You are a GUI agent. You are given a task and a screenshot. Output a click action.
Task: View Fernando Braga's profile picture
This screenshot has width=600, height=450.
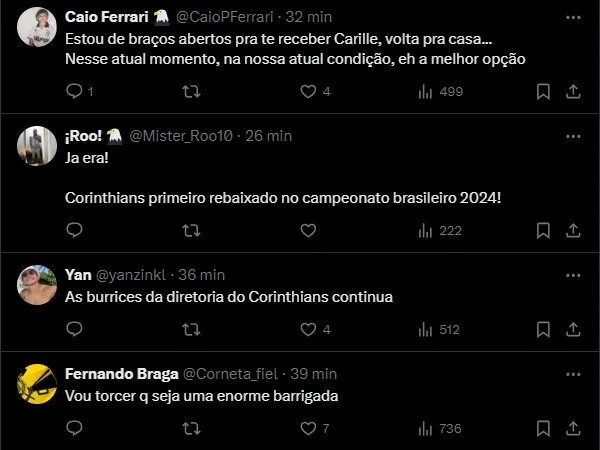36,383
